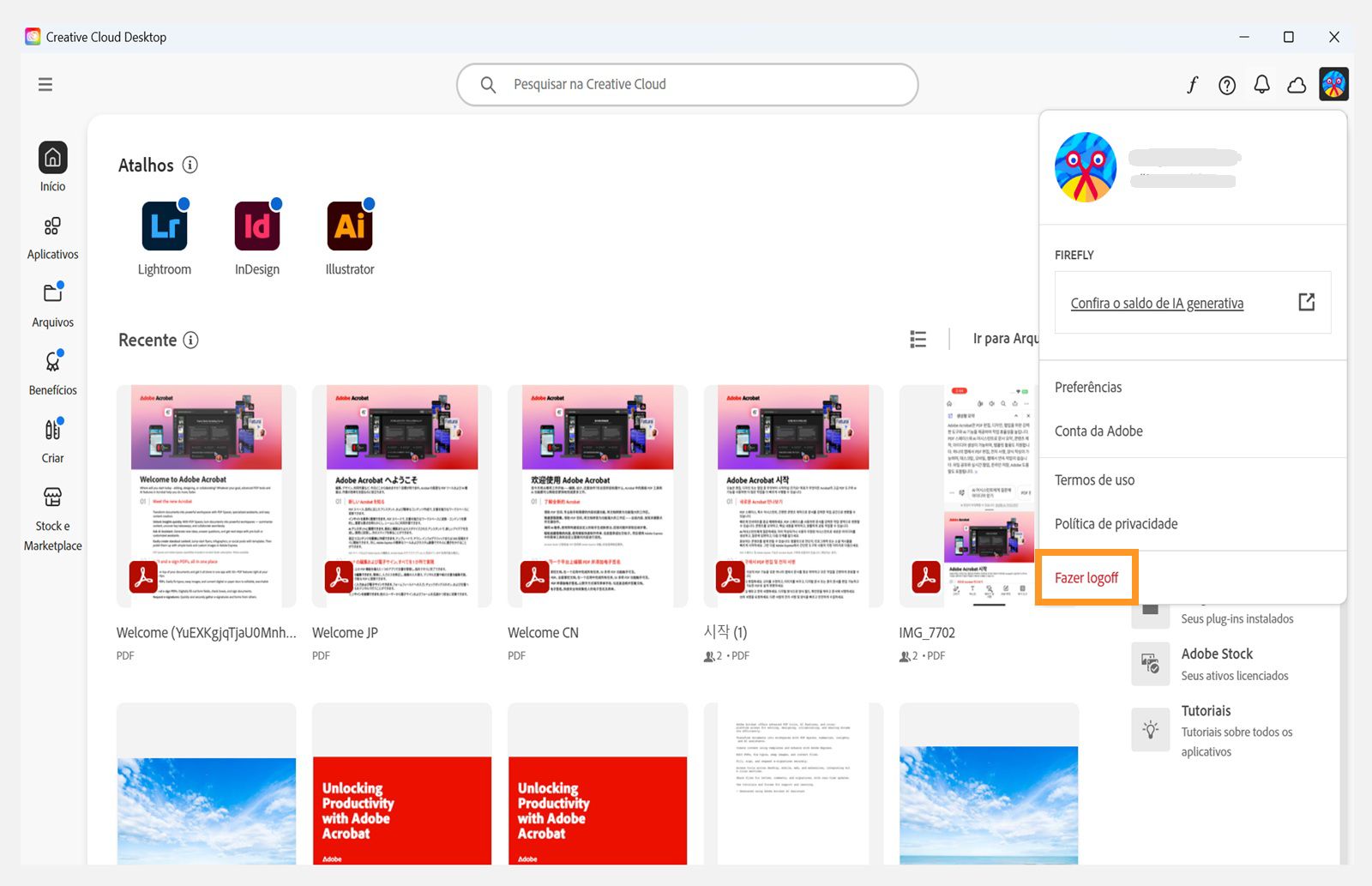1372x886 pixels.
Task: Open Confira o saldo de IA generativa link
Action: point(1157,303)
